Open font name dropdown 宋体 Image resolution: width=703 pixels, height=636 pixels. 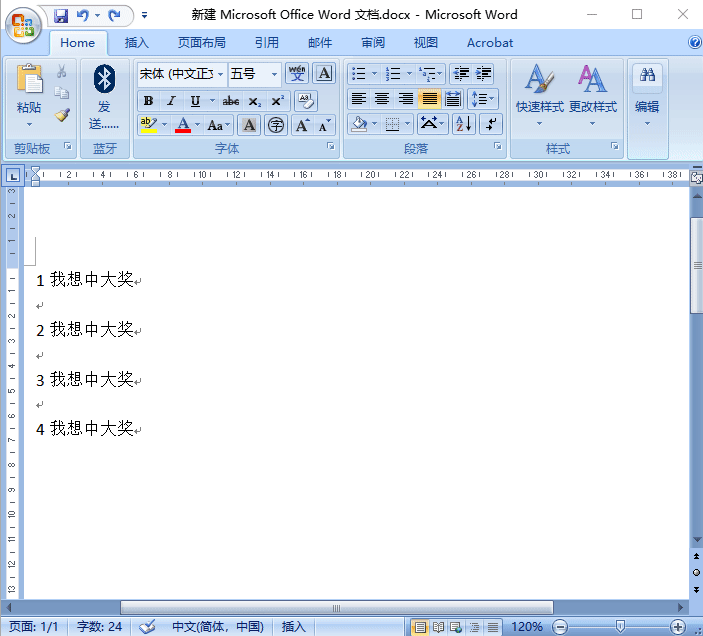coord(221,74)
